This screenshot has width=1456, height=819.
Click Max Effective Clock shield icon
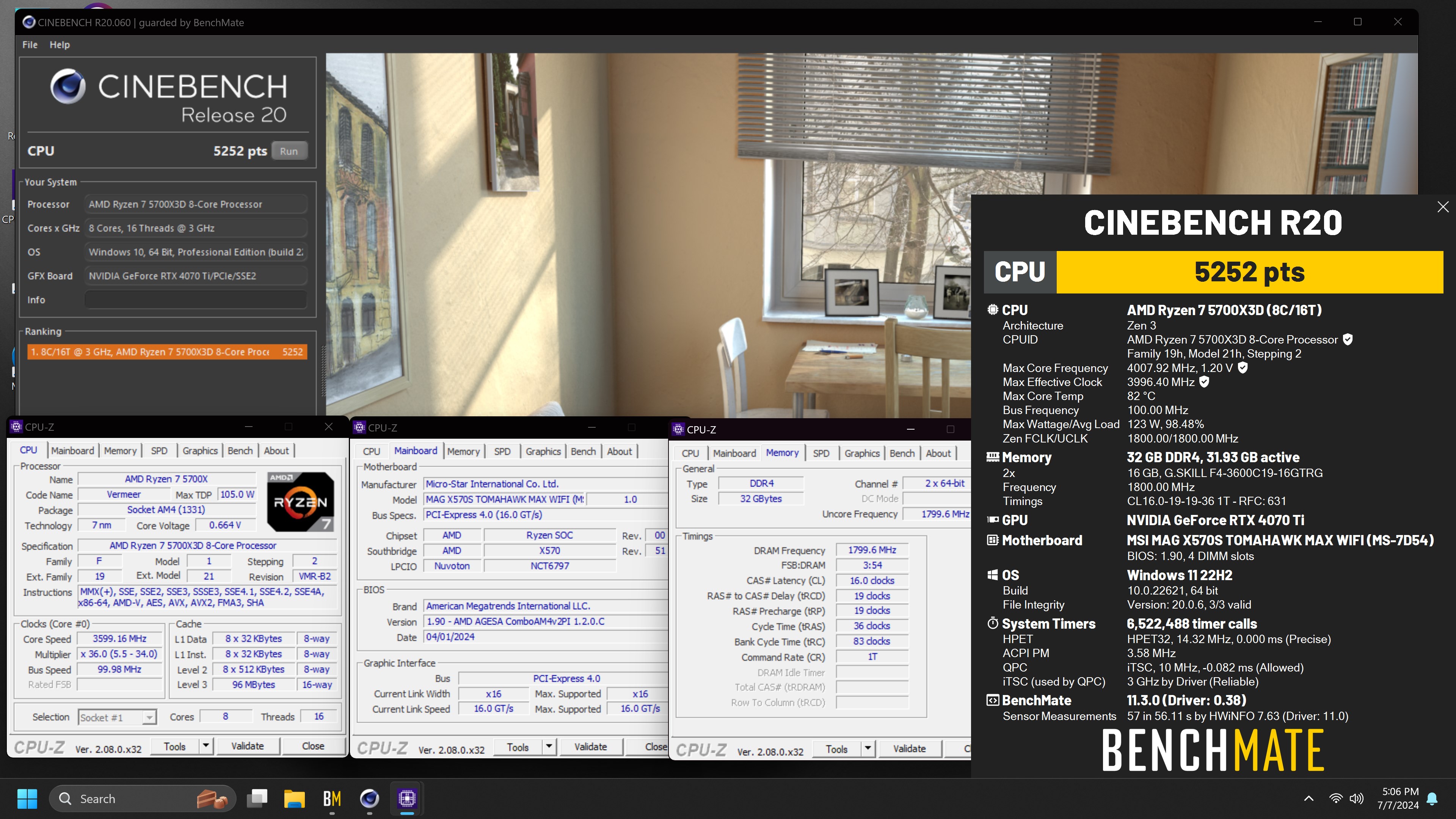tap(1205, 381)
